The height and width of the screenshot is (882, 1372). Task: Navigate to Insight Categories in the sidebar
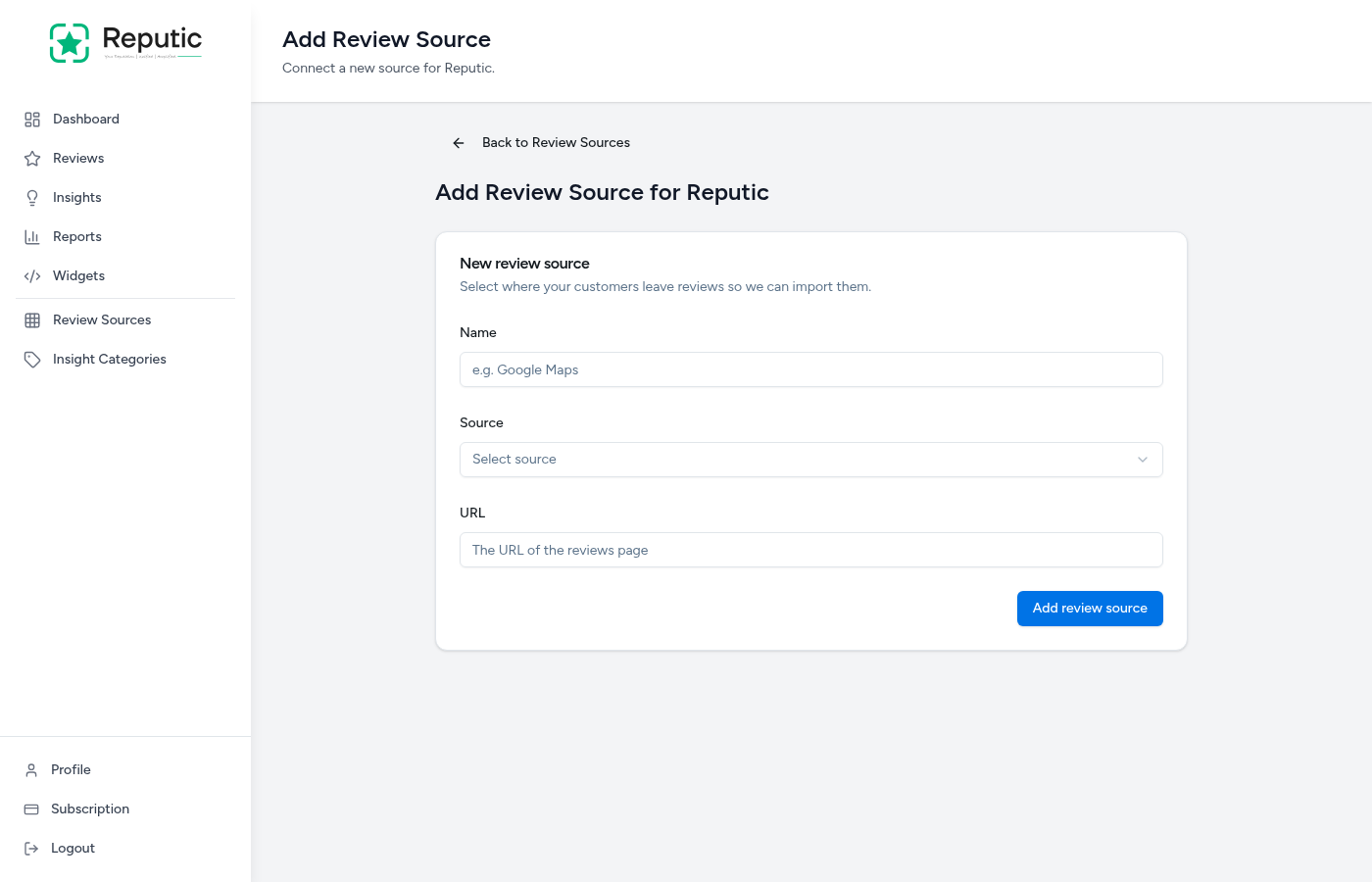click(109, 359)
